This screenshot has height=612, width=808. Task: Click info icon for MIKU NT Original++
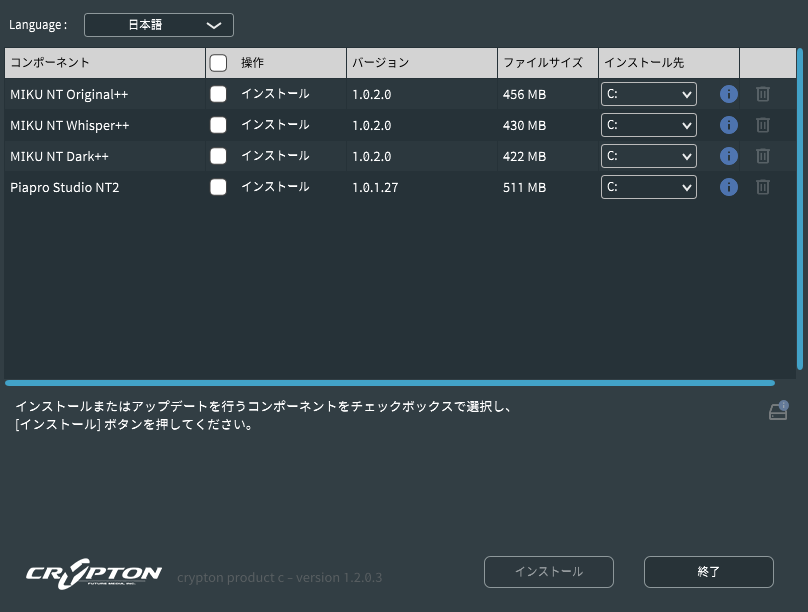click(729, 94)
